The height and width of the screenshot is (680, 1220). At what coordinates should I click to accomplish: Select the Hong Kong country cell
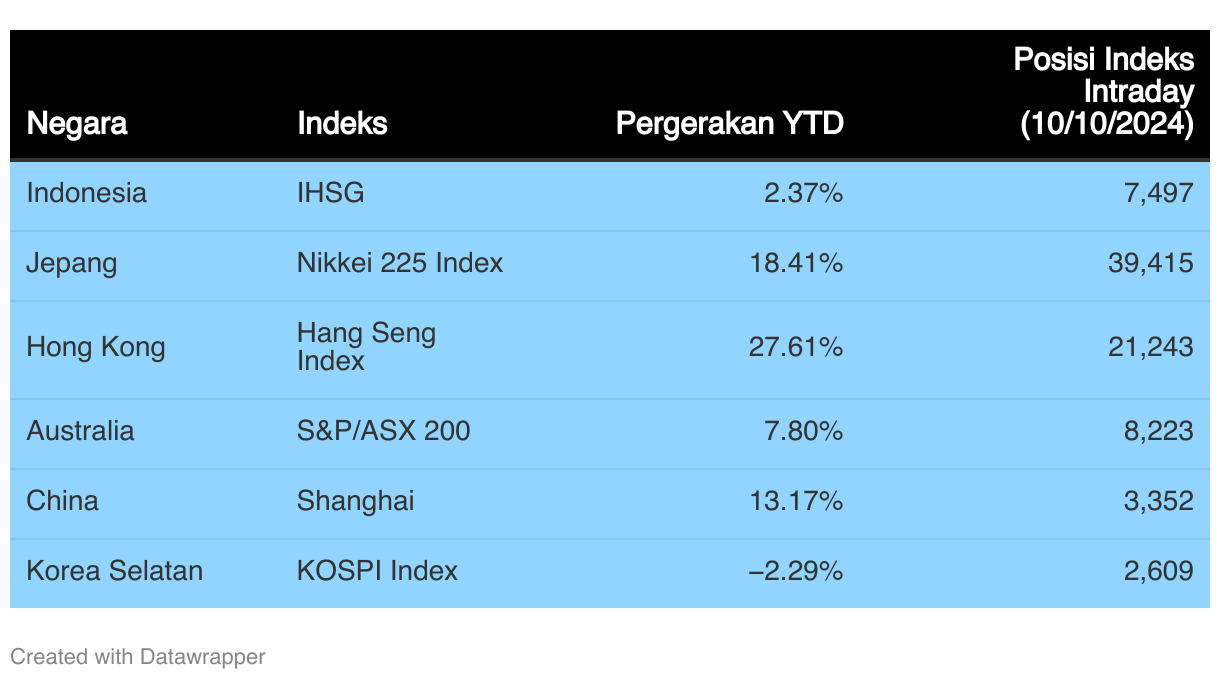click(x=96, y=347)
